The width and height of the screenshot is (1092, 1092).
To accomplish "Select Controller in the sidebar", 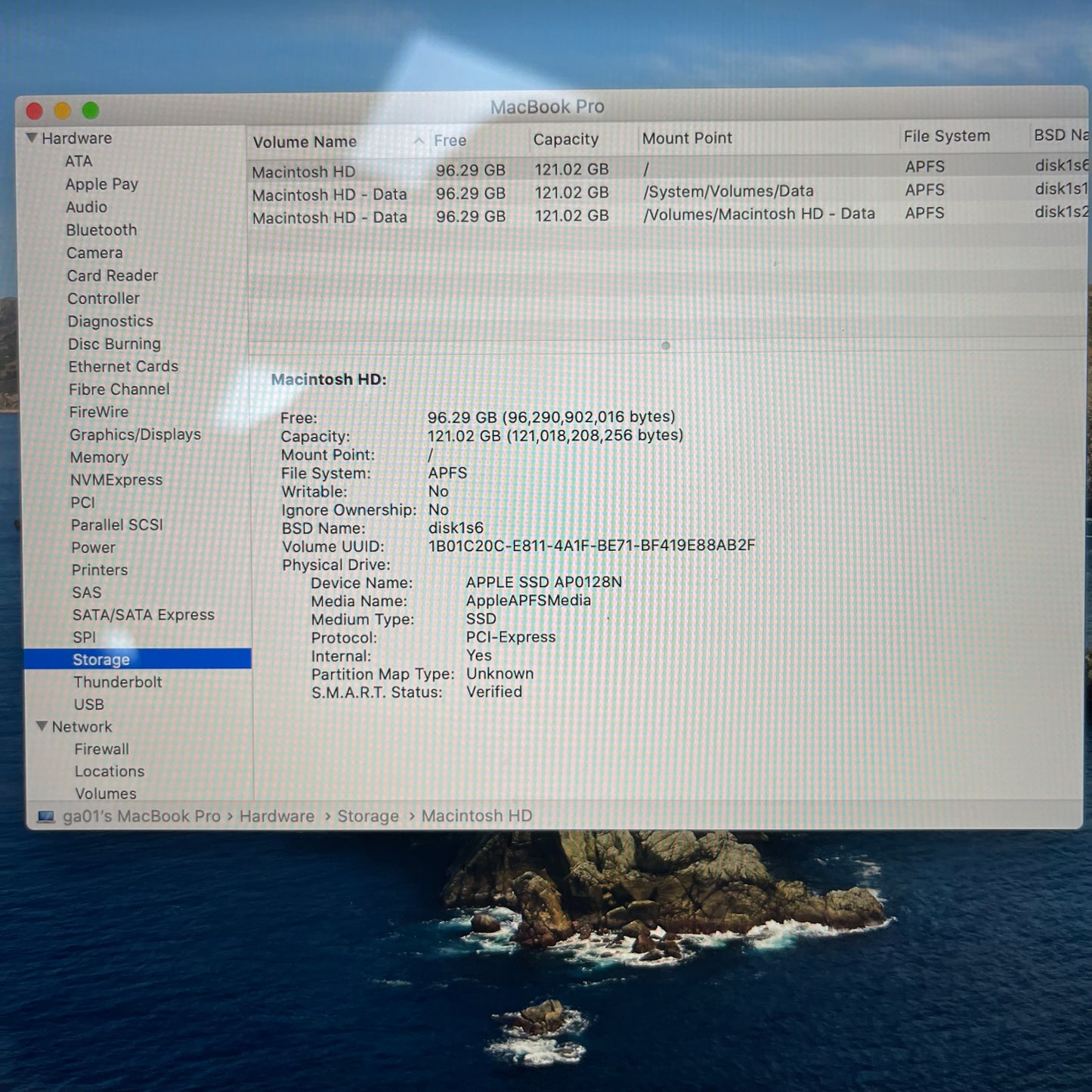I will 104,299.
